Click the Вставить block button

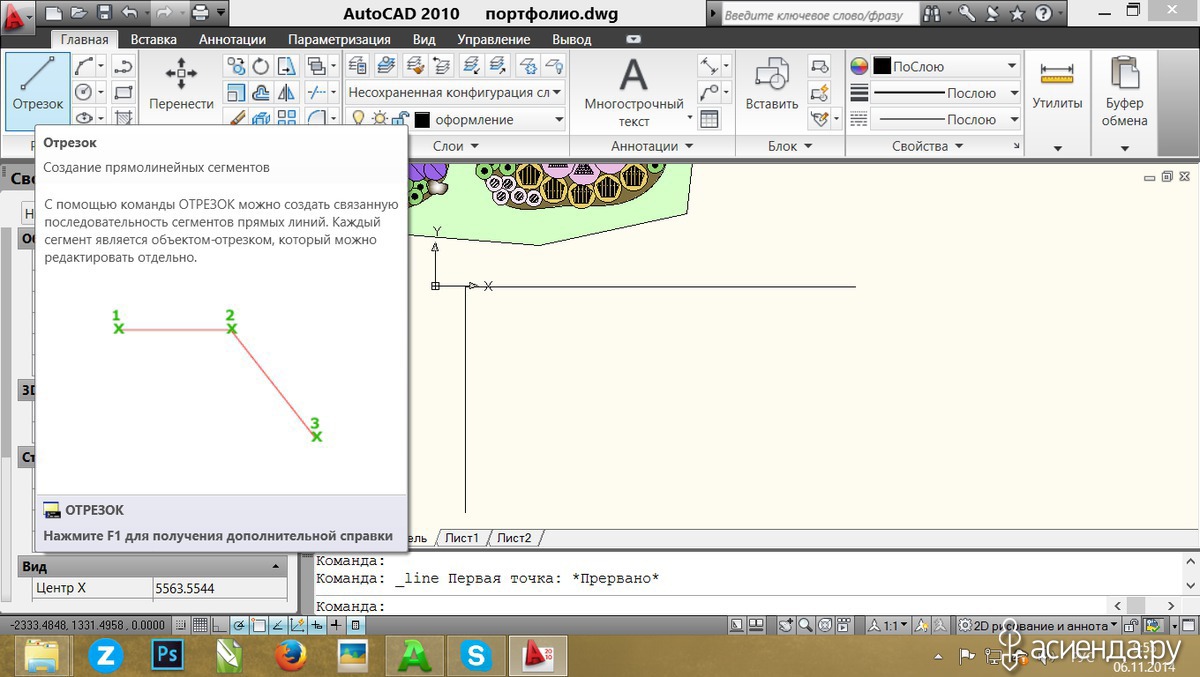pos(772,84)
